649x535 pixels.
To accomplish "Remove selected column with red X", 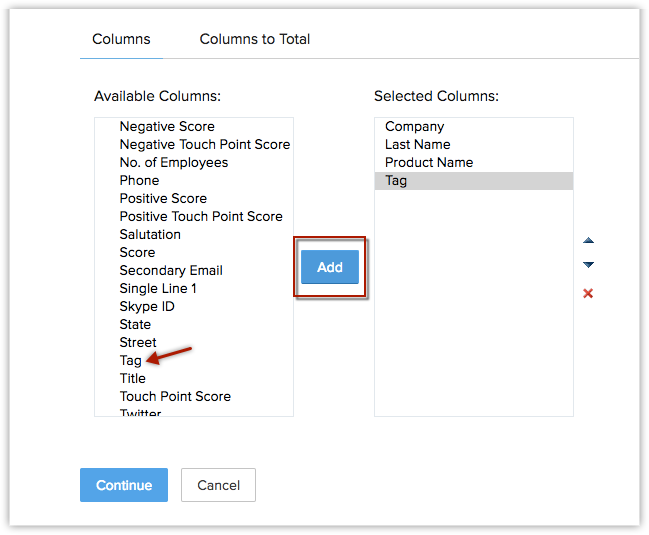I will [x=588, y=293].
